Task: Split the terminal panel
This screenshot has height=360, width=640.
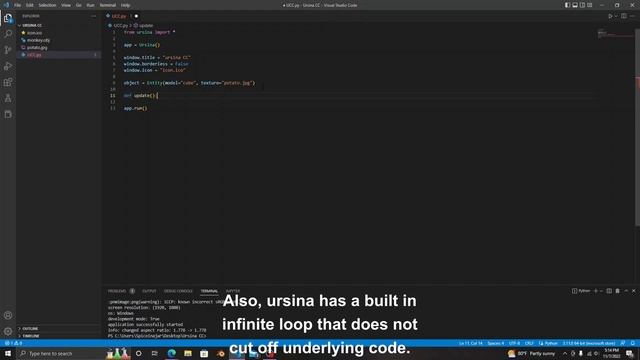Action: (x=609, y=291)
